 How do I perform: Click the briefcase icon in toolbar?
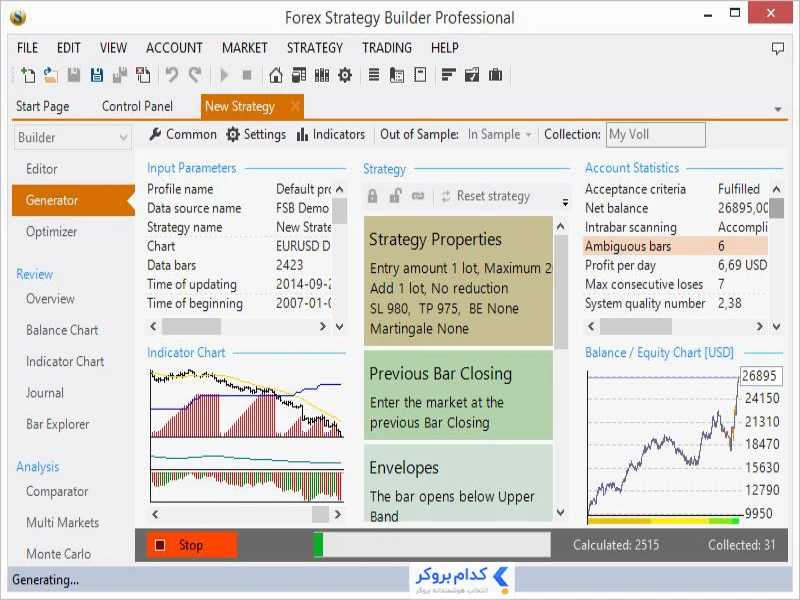pyautogui.click(x=495, y=76)
